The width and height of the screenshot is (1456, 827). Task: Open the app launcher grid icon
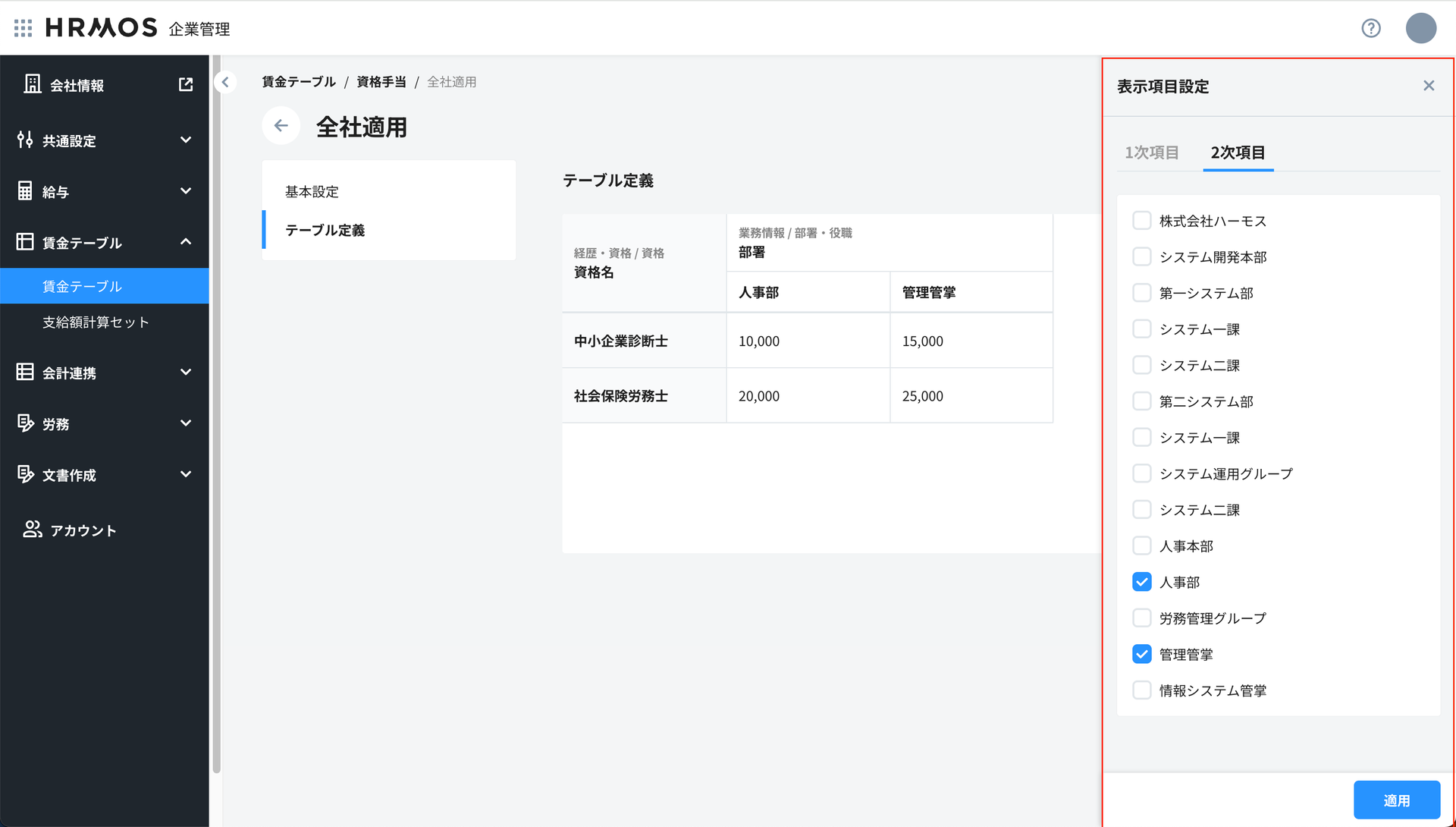click(23, 28)
